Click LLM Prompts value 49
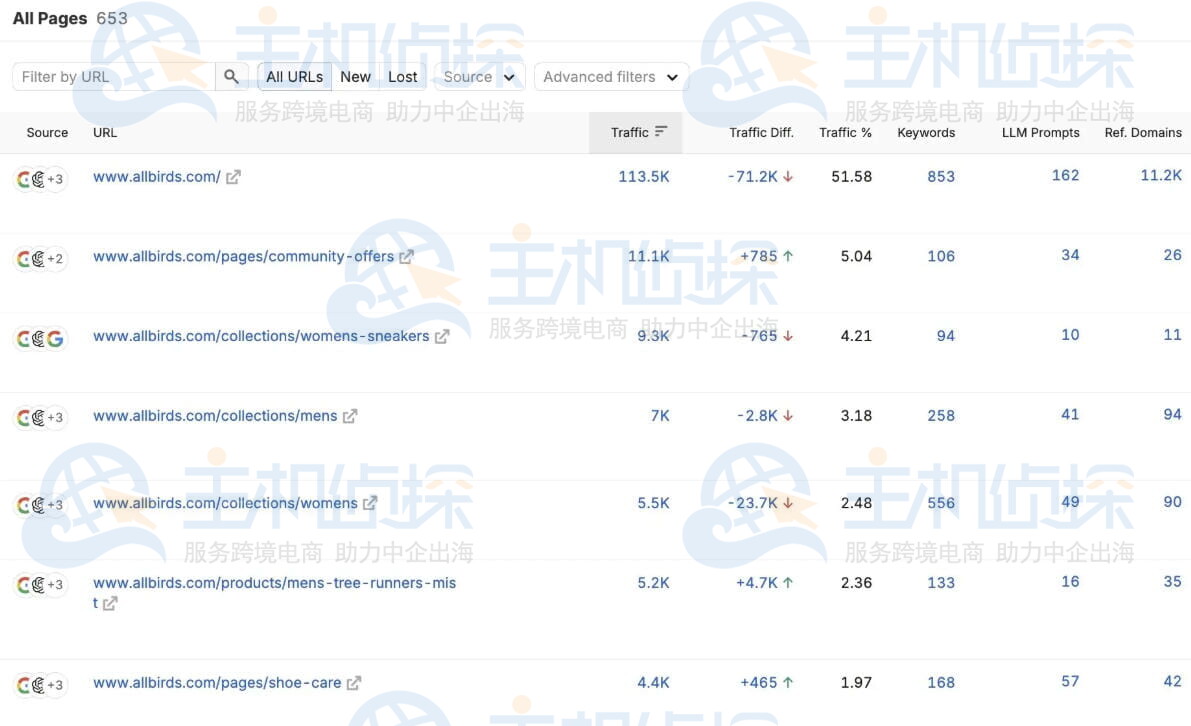Viewport: 1191px width, 726px height. [1070, 502]
